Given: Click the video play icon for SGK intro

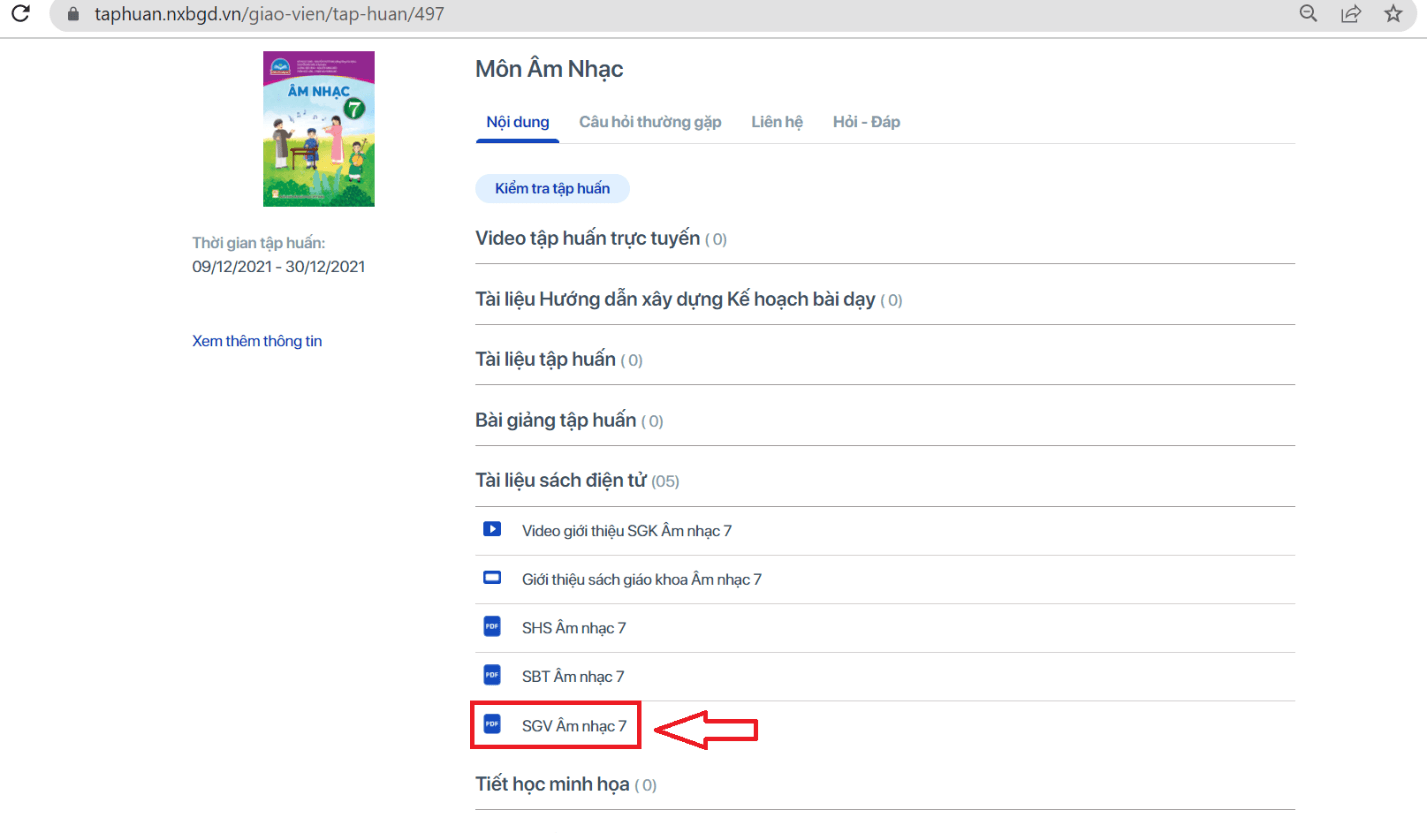Looking at the screenshot, I should click(x=491, y=529).
